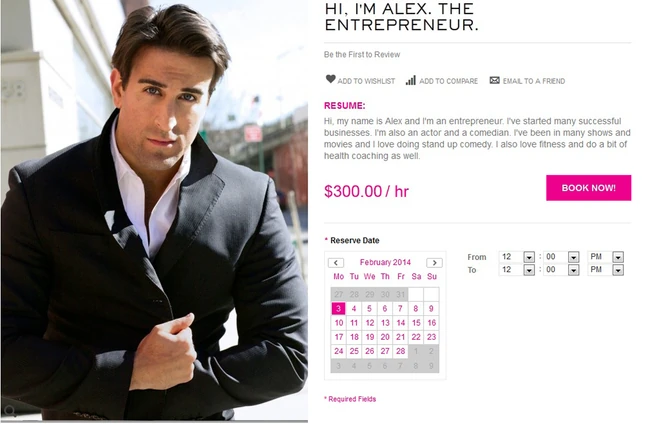Open the From minutes dropdown
Viewport: 670px width, 424px height.
(561, 257)
